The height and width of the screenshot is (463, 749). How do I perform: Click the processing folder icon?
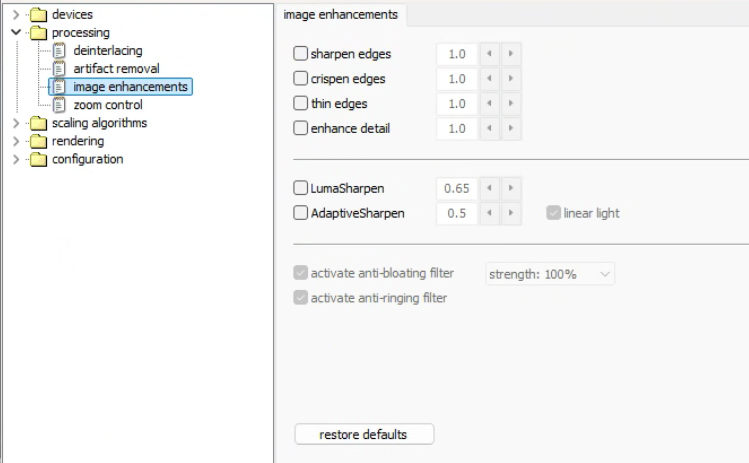click(x=39, y=33)
